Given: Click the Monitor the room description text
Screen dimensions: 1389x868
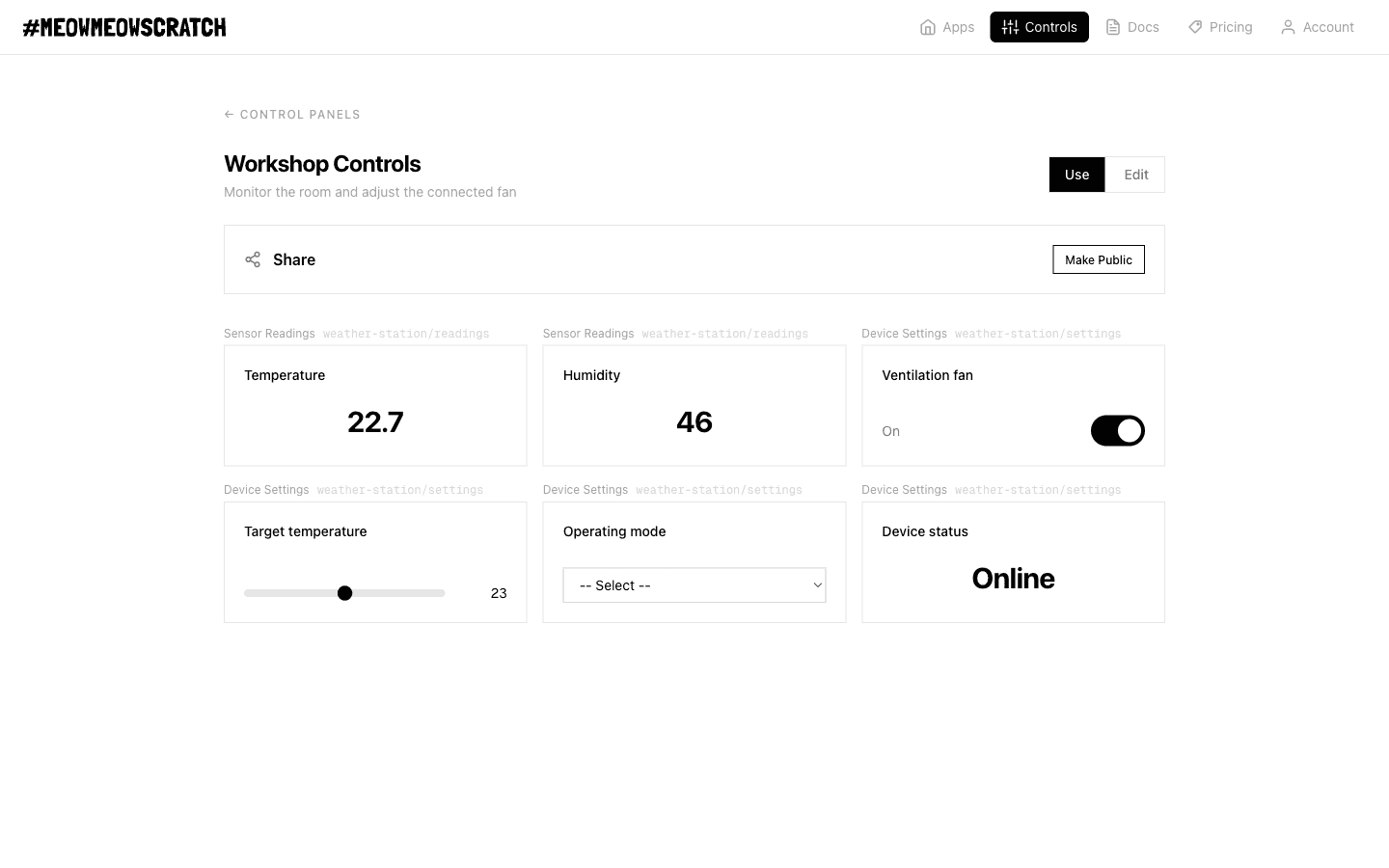Looking at the screenshot, I should [370, 192].
